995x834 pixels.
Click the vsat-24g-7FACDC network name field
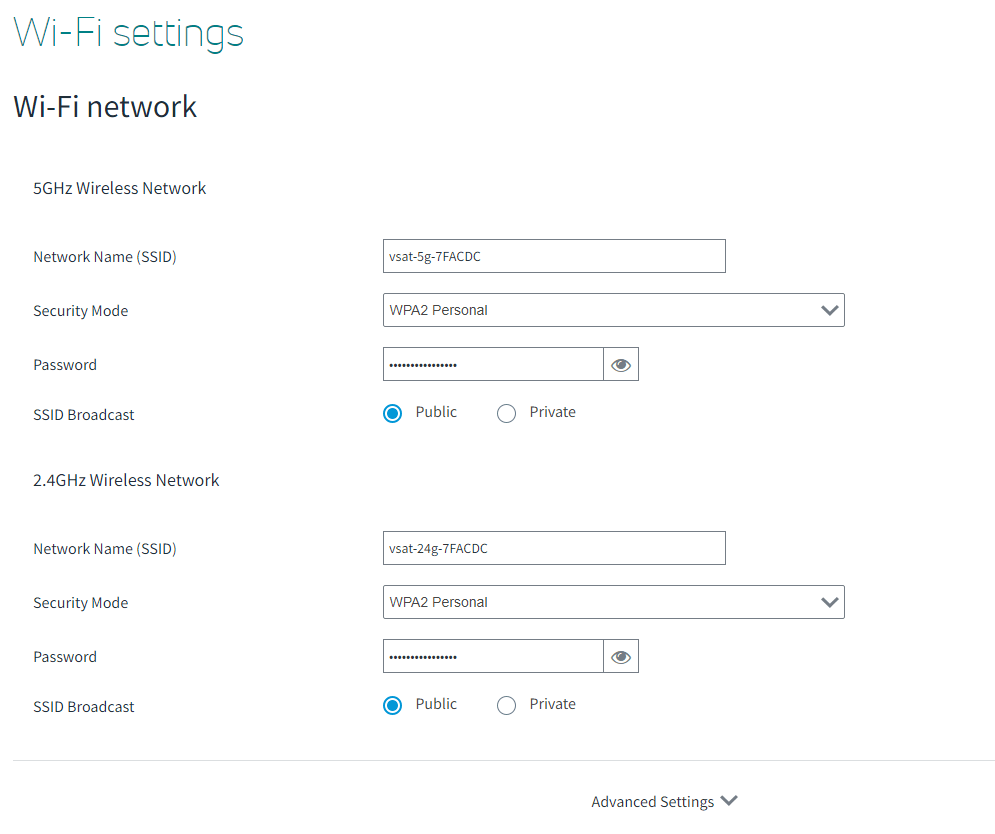(x=554, y=548)
